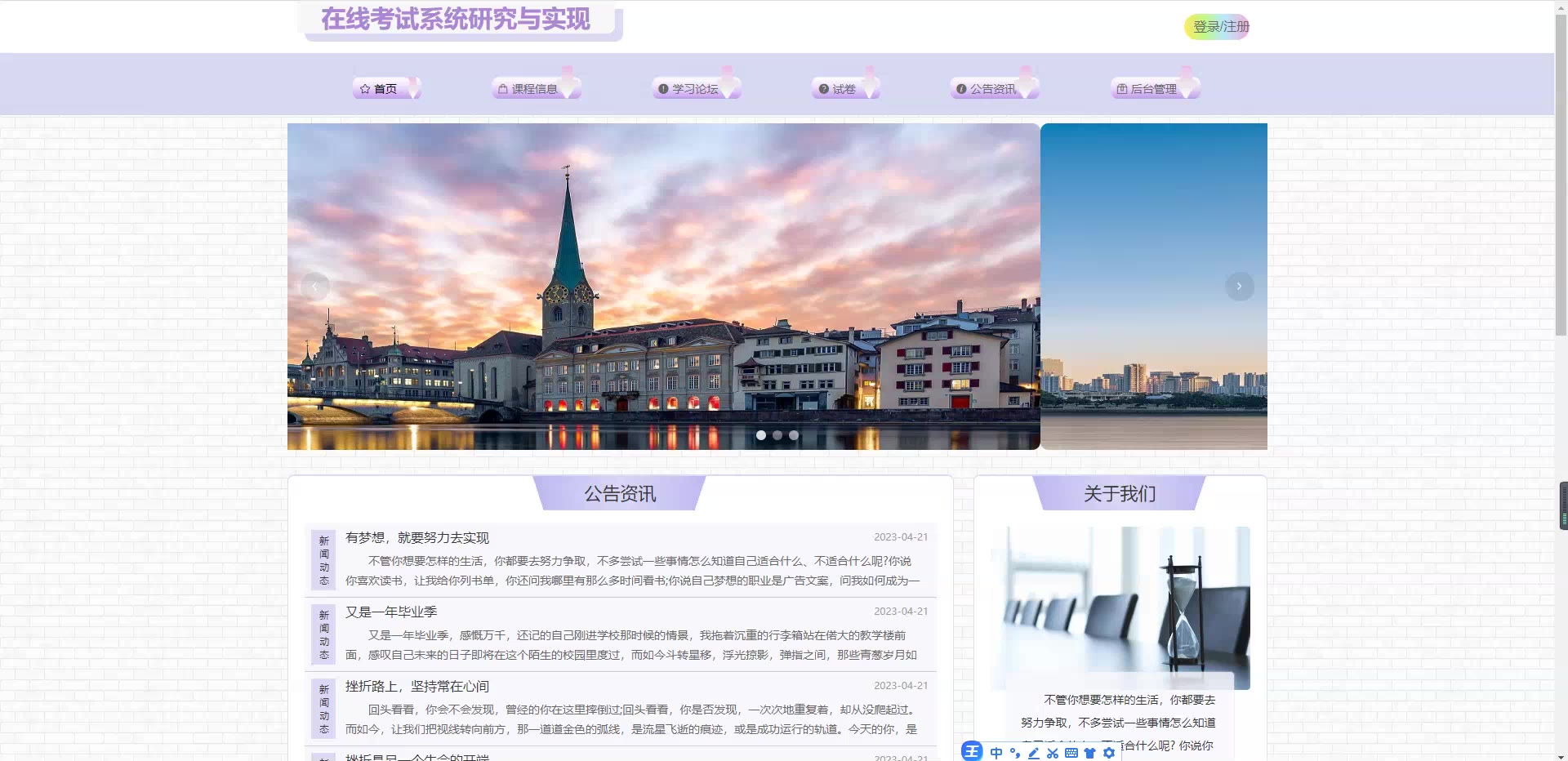The image size is (1568, 761).
Task: Open the news titled 有梦想，就要努力去实现
Action: tap(417, 537)
